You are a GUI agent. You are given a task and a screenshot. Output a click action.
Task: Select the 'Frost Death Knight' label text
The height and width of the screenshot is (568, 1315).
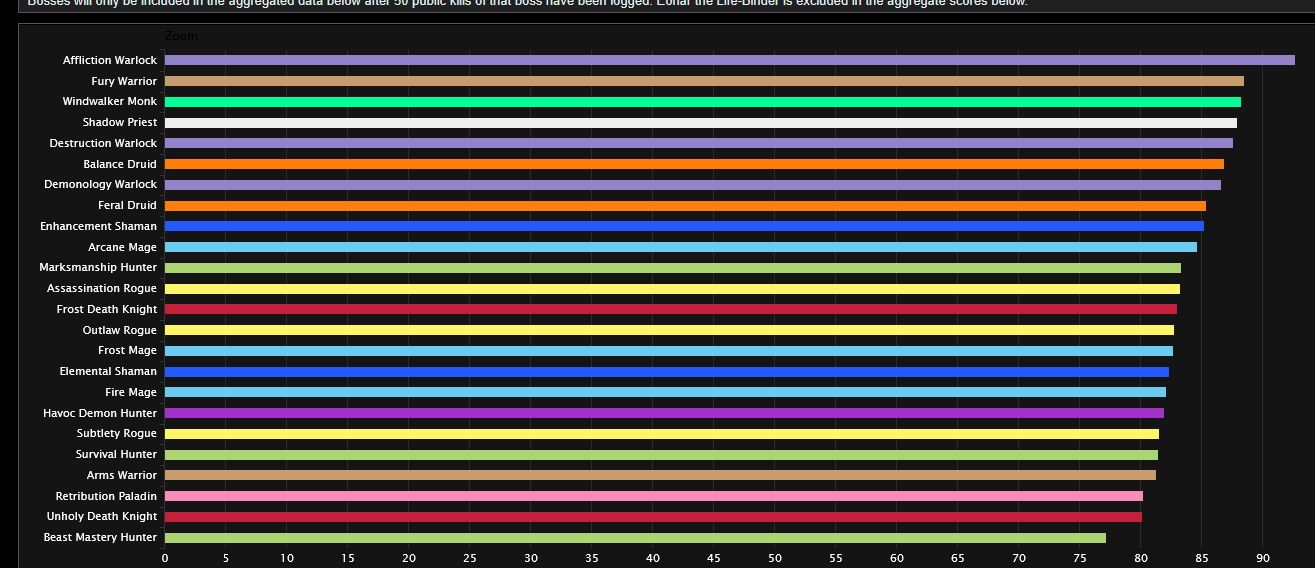click(x=107, y=309)
